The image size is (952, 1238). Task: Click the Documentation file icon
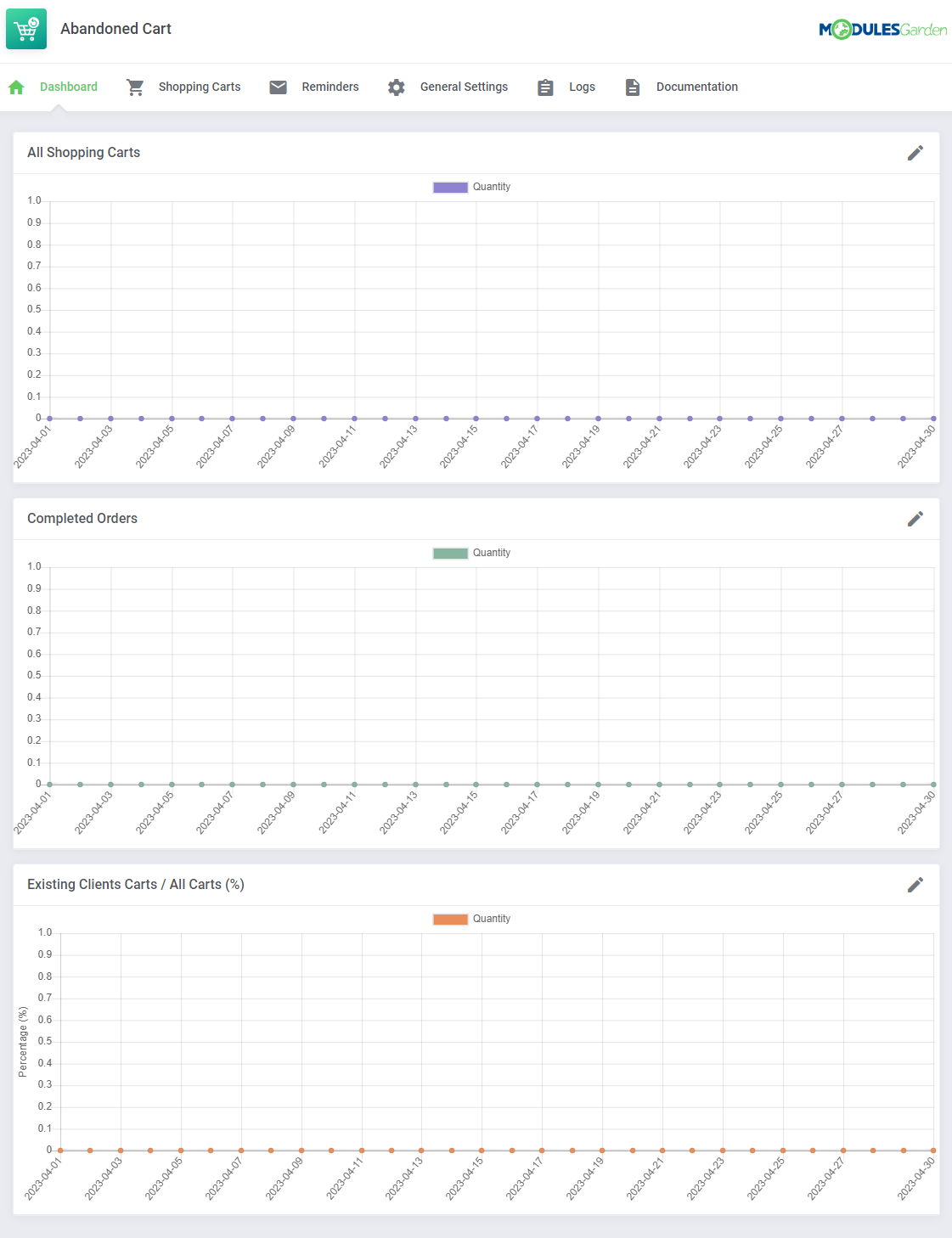633,87
